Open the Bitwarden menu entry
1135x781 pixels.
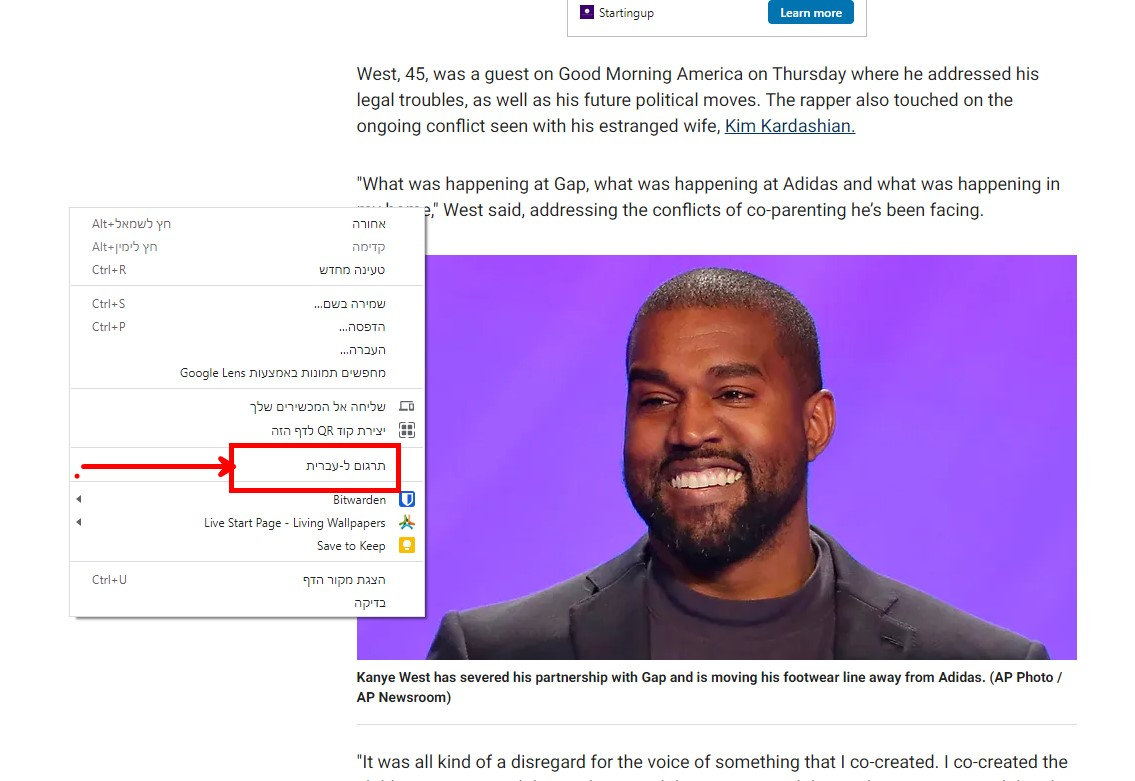(x=247, y=499)
